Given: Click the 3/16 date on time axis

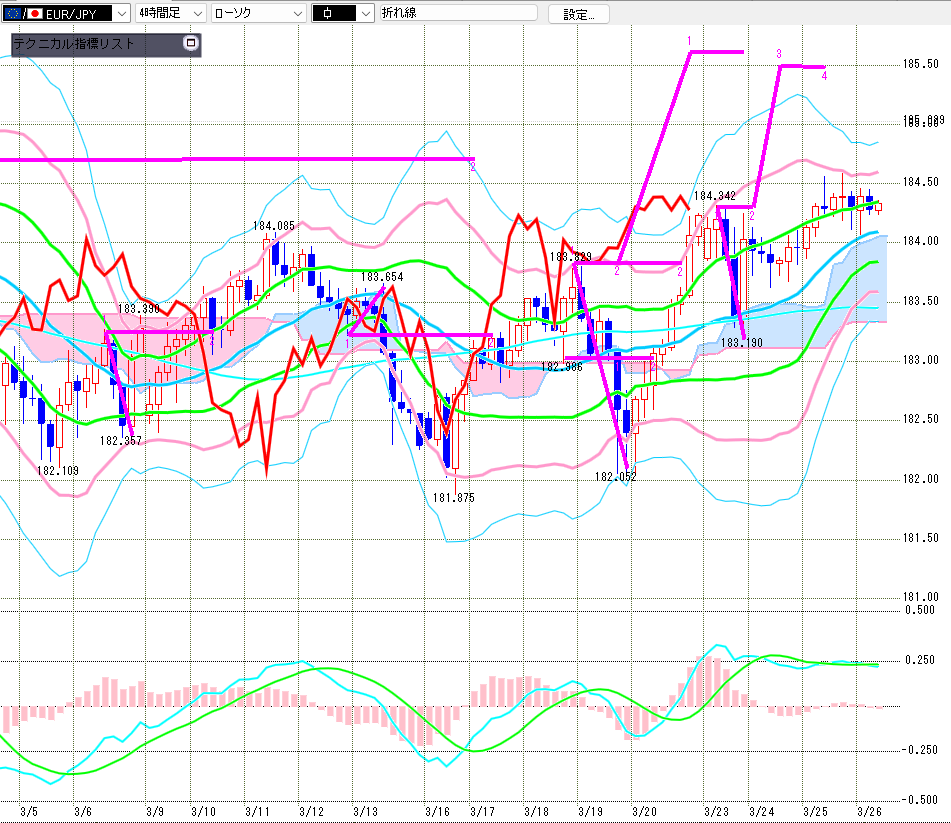Looking at the screenshot, I should (437, 811).
